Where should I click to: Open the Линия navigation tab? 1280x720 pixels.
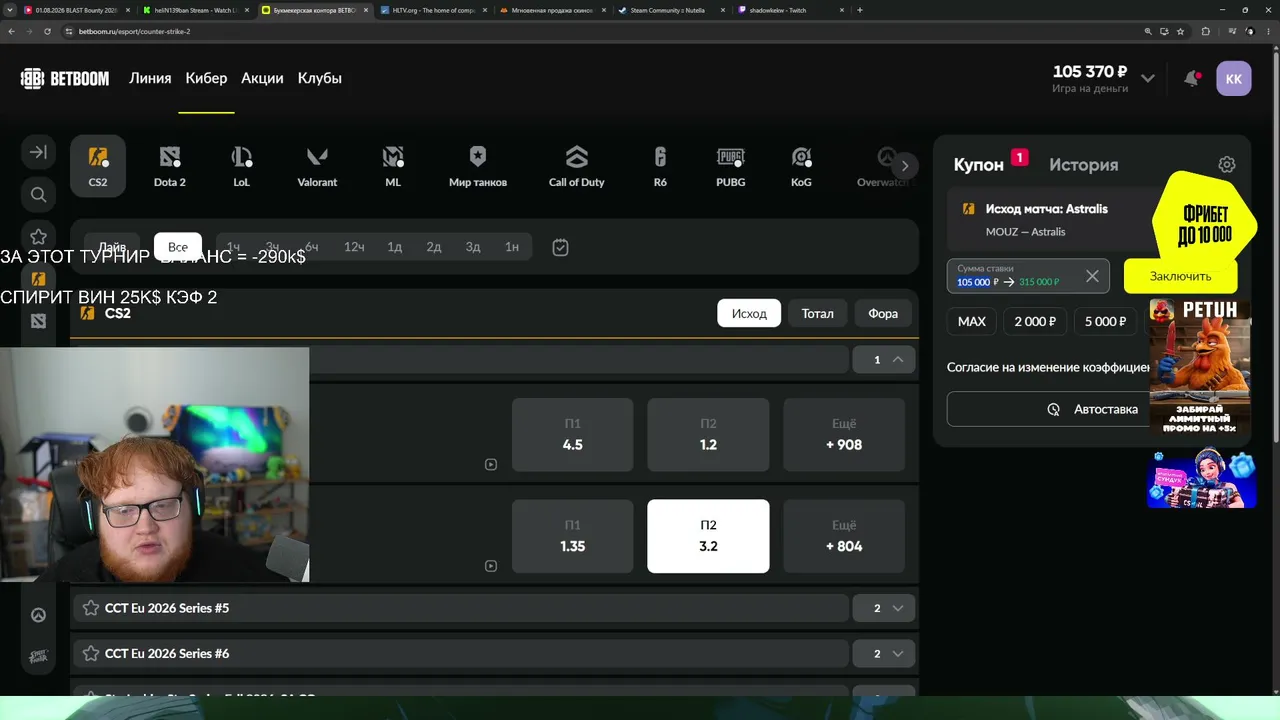point(150,78)
